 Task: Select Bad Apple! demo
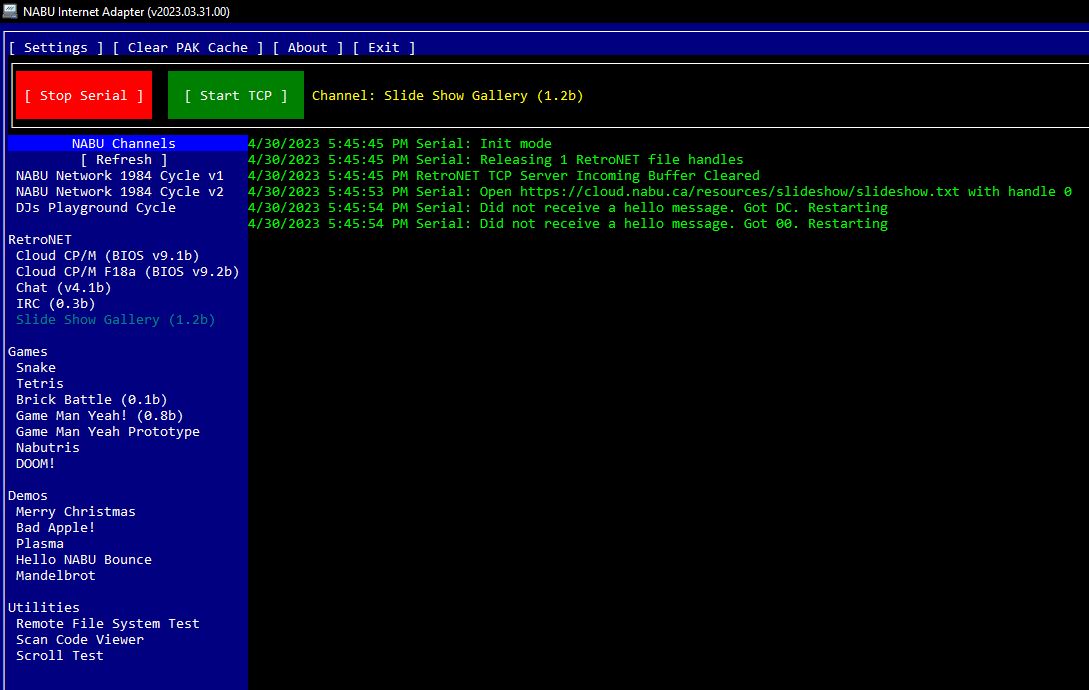point(56,527)
